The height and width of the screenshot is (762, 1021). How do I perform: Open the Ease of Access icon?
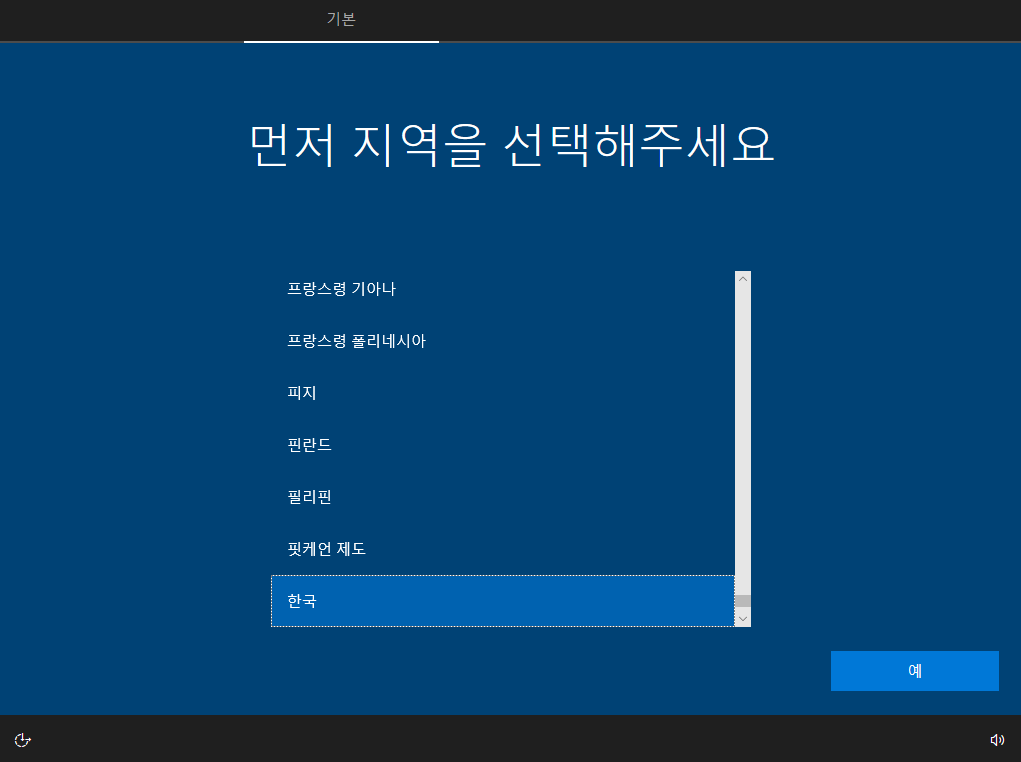click(23, 740)
